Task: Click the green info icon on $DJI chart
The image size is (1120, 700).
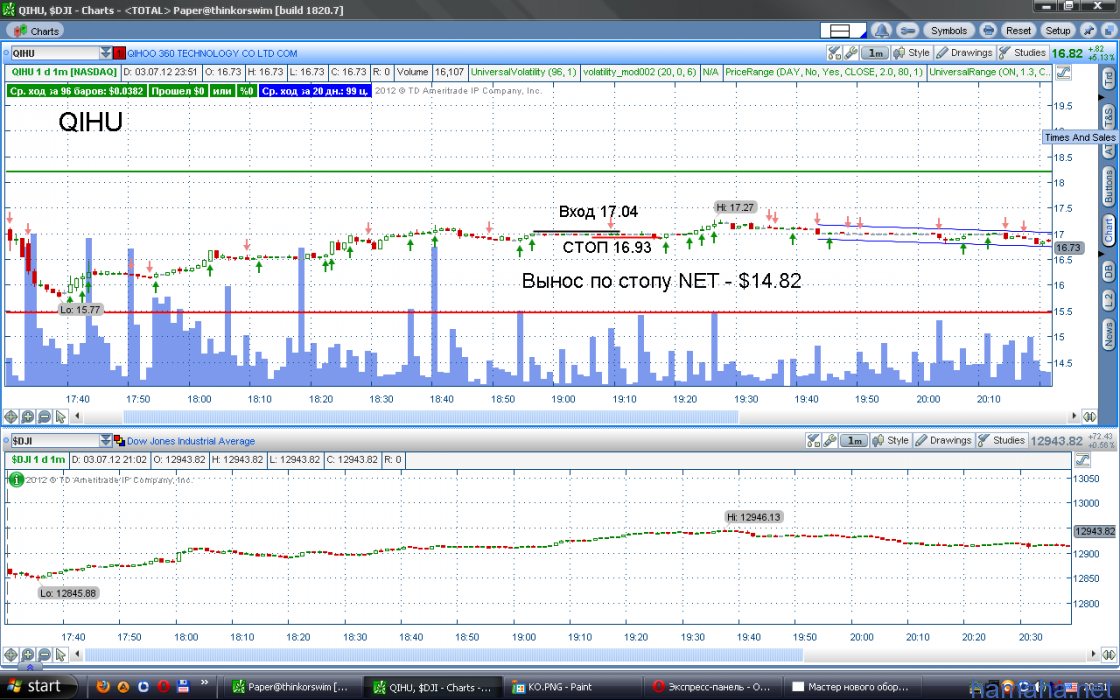Action: pos(16,479)
